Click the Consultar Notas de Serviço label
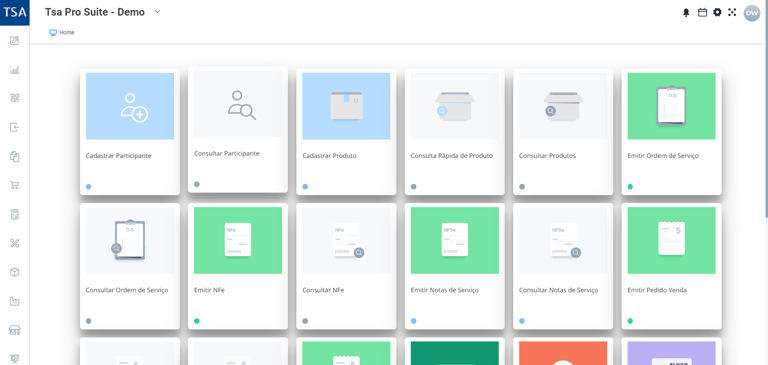 [558, 290]
